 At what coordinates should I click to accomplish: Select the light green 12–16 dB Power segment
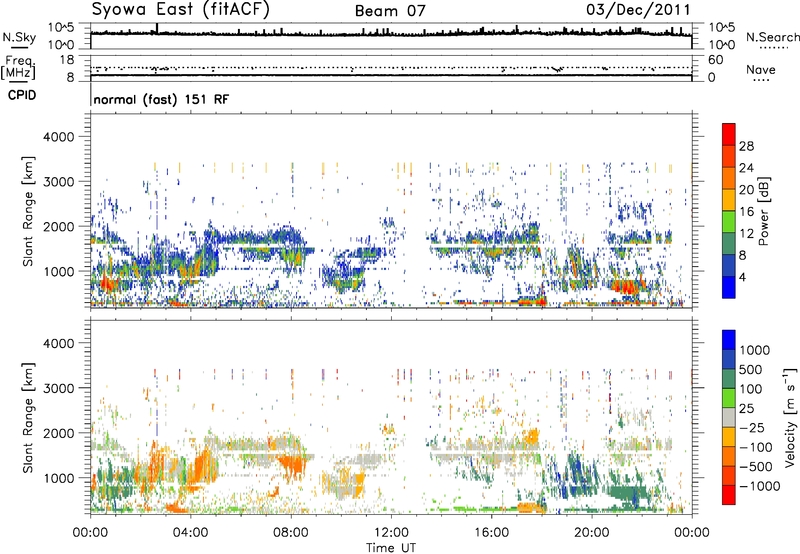point(729,222)
